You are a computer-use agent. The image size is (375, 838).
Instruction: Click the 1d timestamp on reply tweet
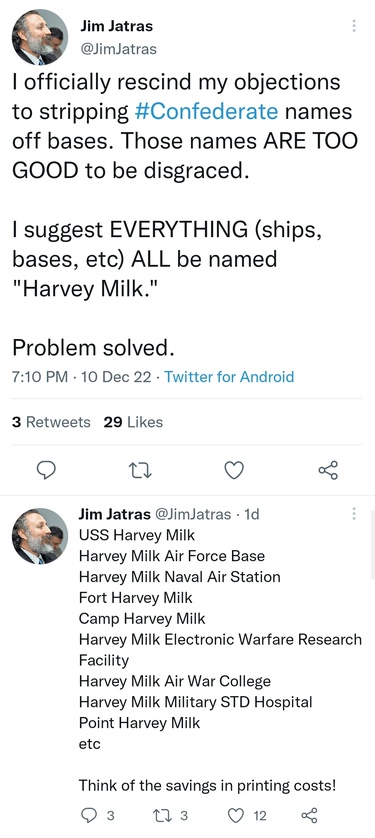coord(251,515)
